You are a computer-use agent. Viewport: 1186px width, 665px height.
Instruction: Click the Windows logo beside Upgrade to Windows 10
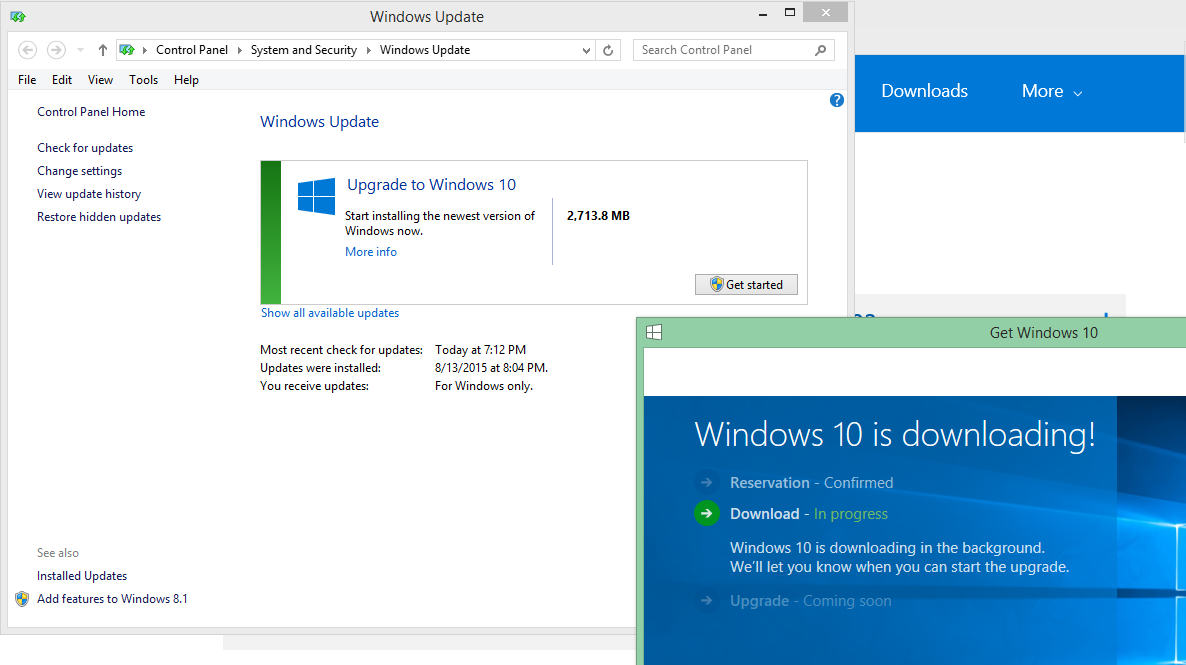pyautogui.click(x=316, y=197)
